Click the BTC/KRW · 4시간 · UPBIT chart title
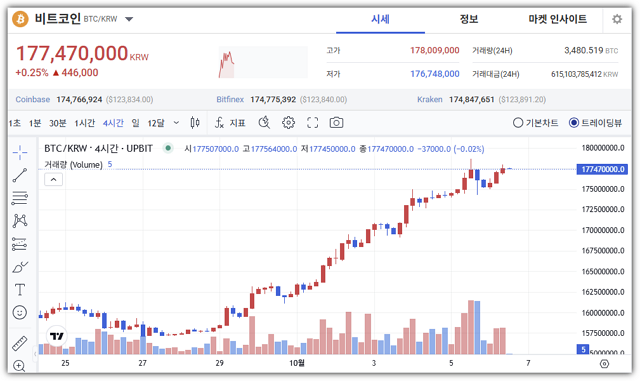 click(98, 148)
